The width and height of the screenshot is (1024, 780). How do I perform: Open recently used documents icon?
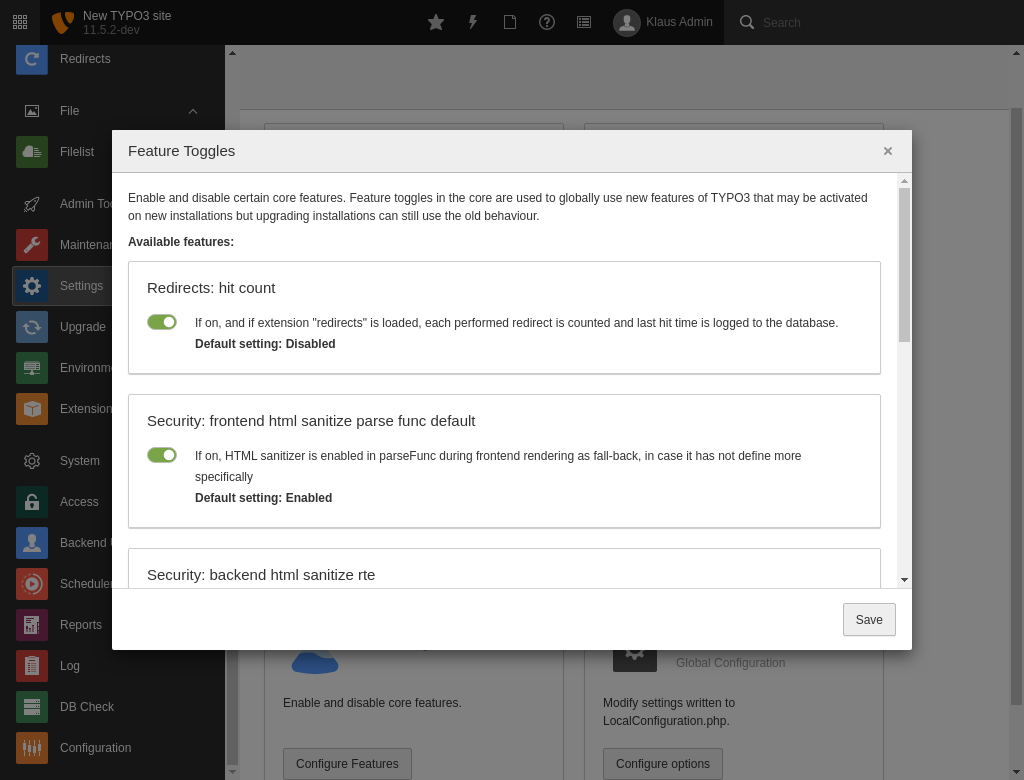[x=510, y=22]
